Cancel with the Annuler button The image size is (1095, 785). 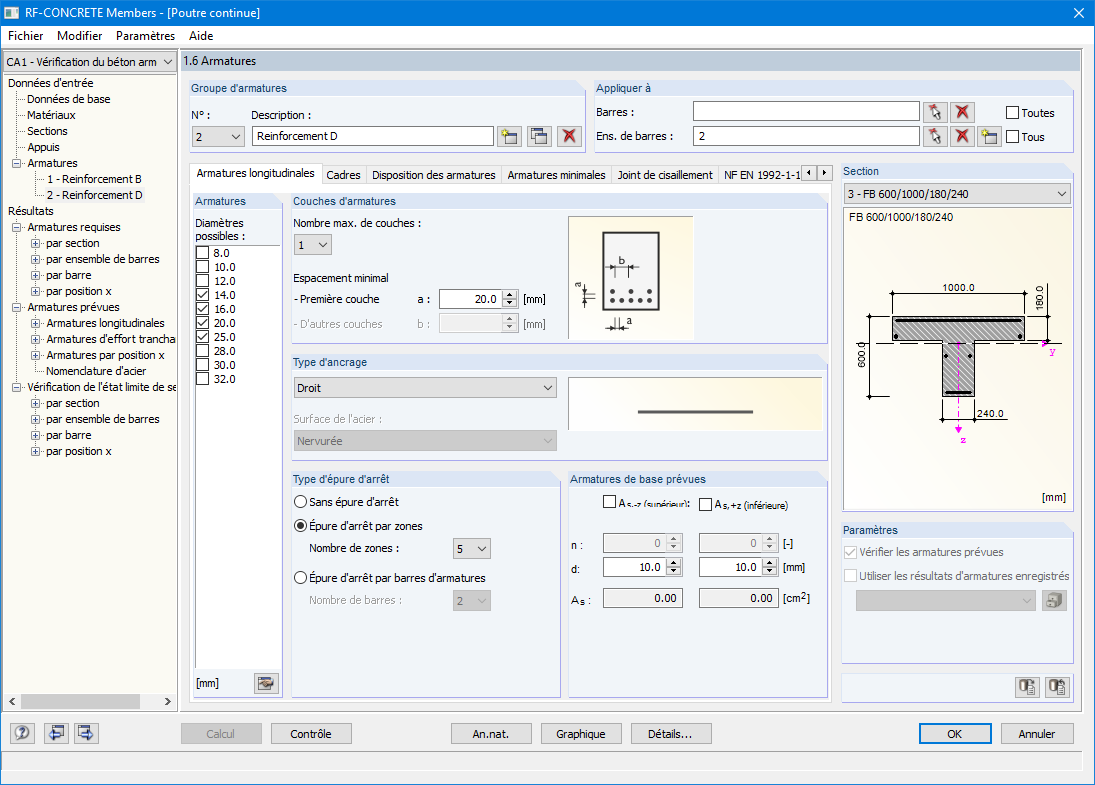click(1036, 733)
